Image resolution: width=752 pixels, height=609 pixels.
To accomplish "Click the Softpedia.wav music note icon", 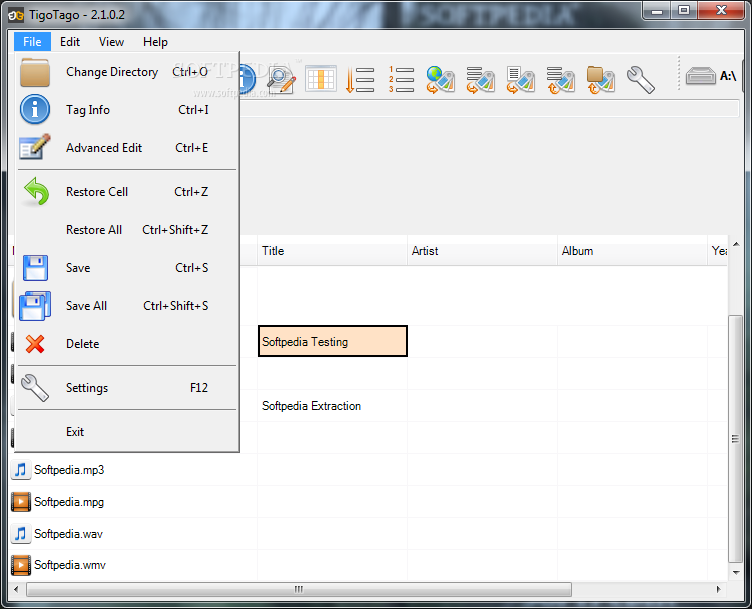I will (x=21, y=534).
